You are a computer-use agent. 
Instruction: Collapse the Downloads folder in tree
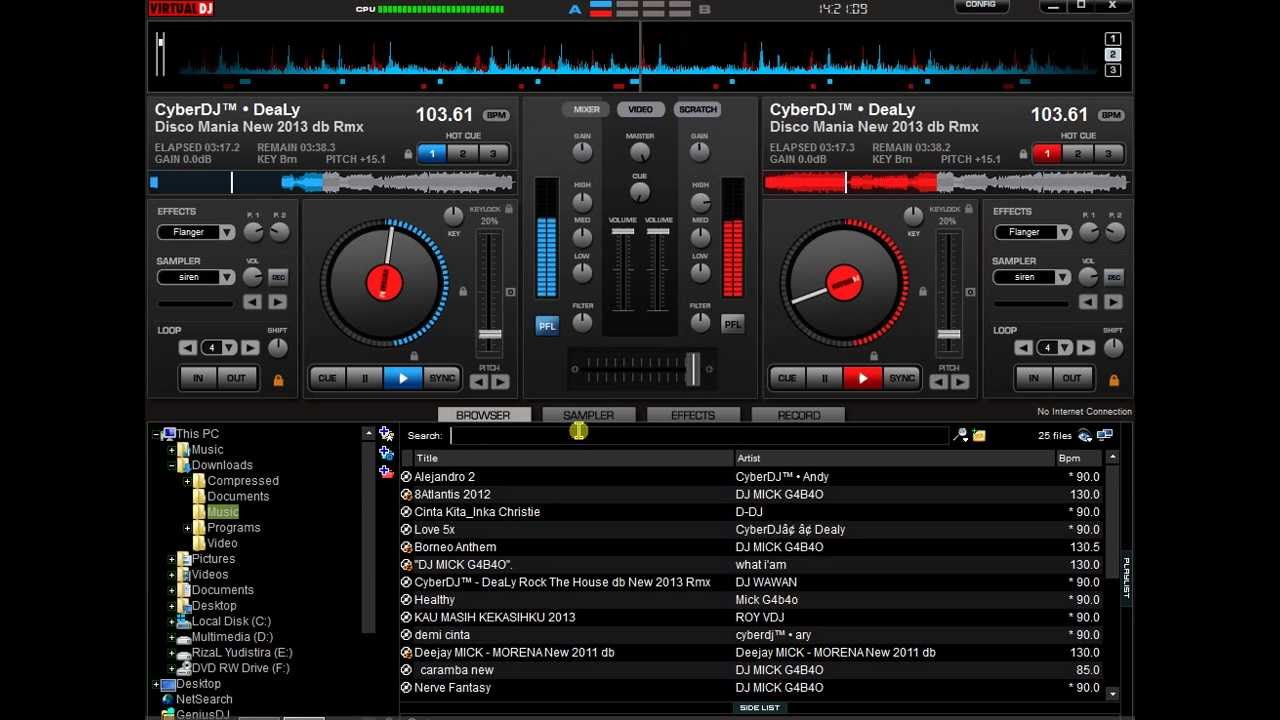172,466
